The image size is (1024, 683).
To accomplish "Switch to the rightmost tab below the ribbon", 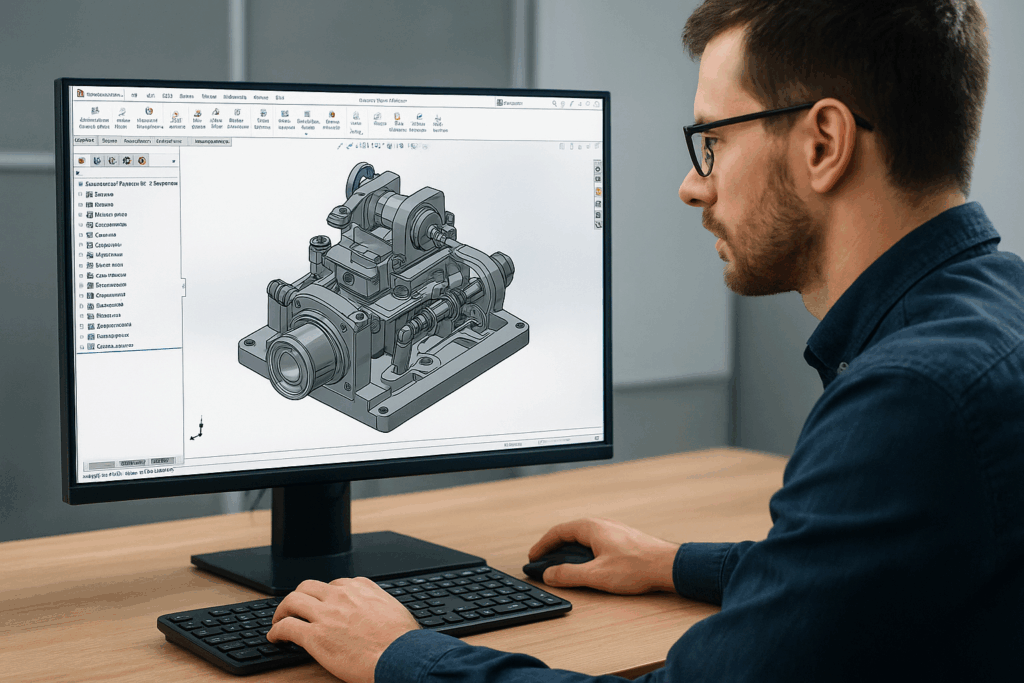I will (211, 142).
